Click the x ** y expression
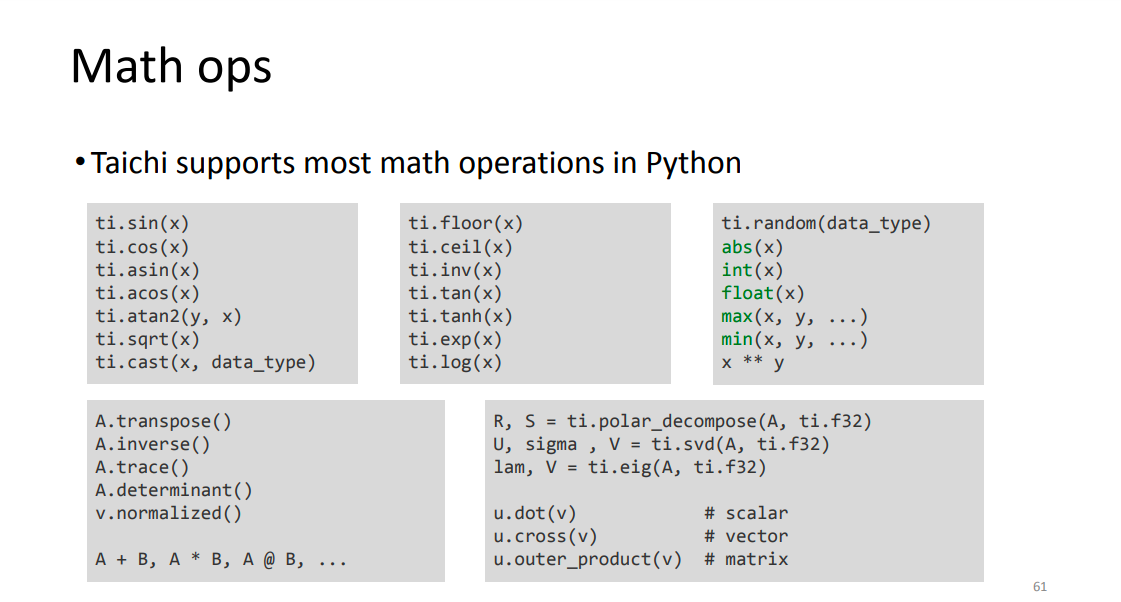This screenshot has width=1121, height=602. [752, 362]
